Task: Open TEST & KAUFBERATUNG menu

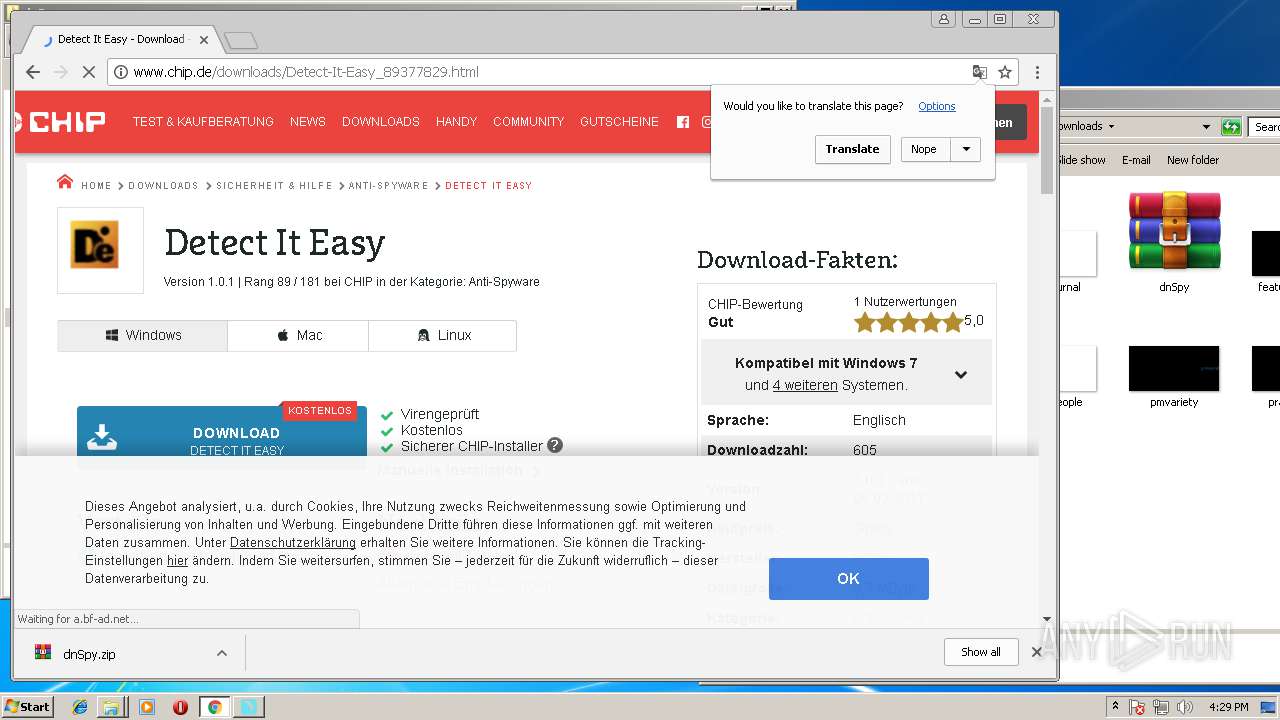Action: tap(203, 122)
